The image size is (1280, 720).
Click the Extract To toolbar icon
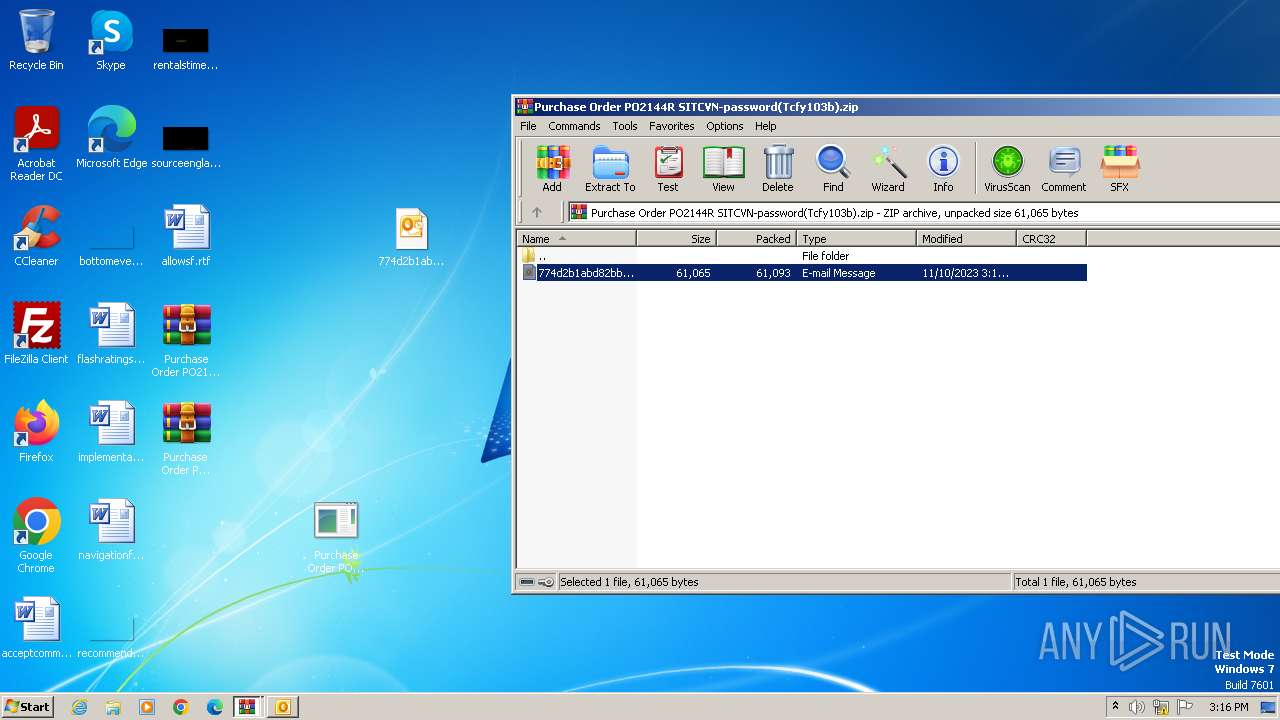[x=610, y=168]
